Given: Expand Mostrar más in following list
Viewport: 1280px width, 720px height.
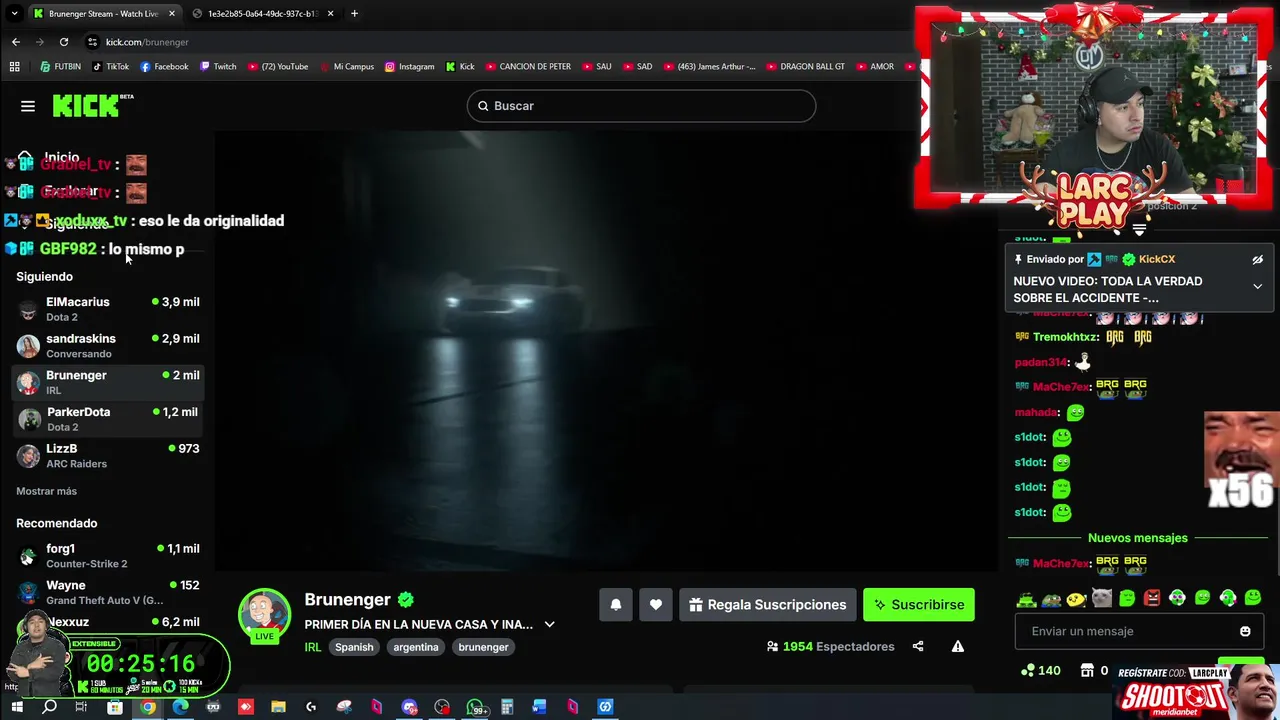Looking at the screenshot, I should click(x=46, y=491).
